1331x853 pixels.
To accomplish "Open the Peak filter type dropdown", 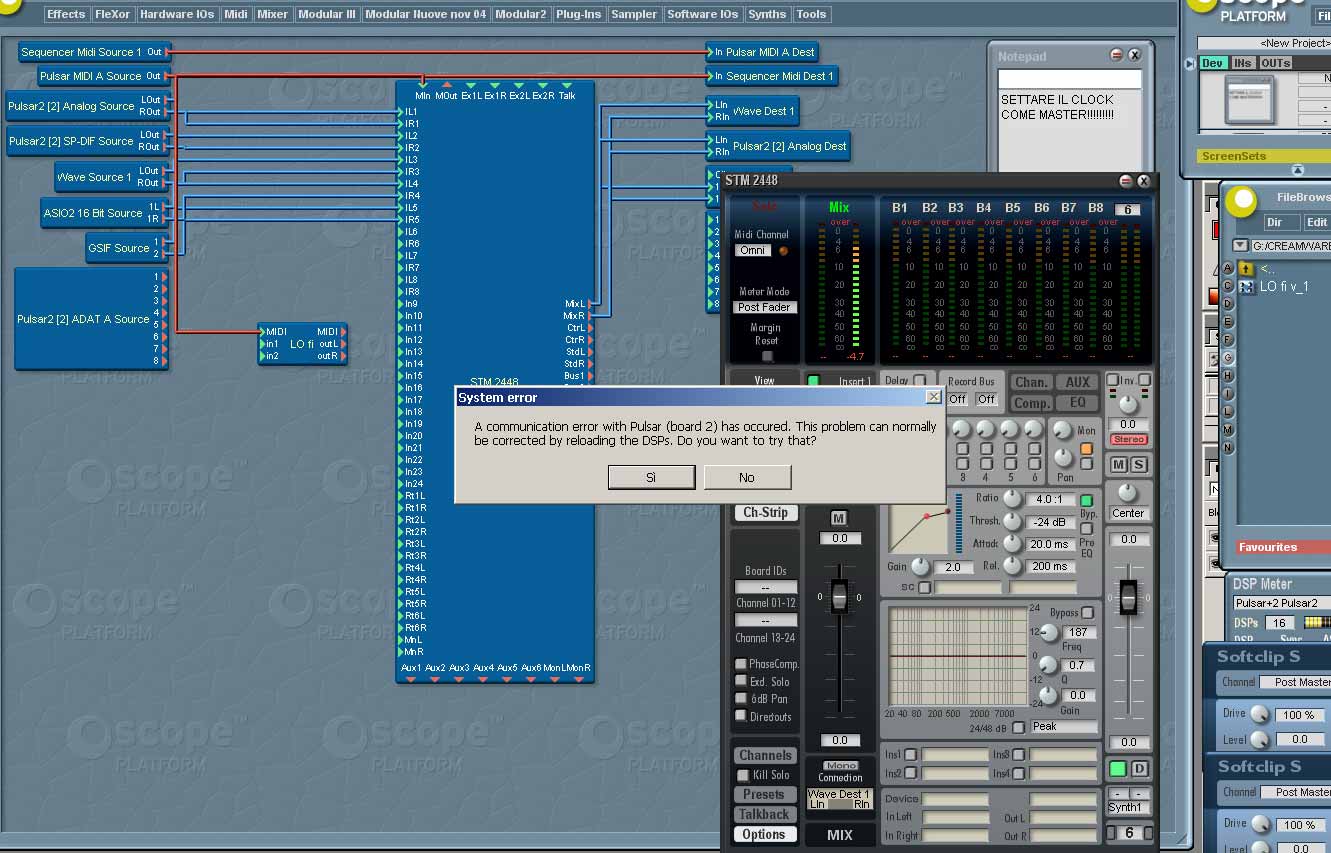I will (1064, 727).
